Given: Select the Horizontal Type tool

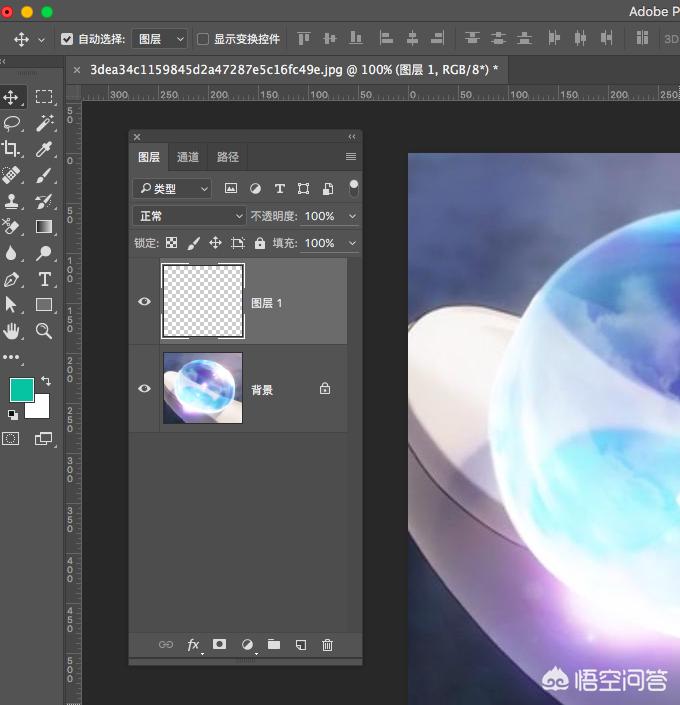Looking at the screenshot, I should tap(44, 279).
